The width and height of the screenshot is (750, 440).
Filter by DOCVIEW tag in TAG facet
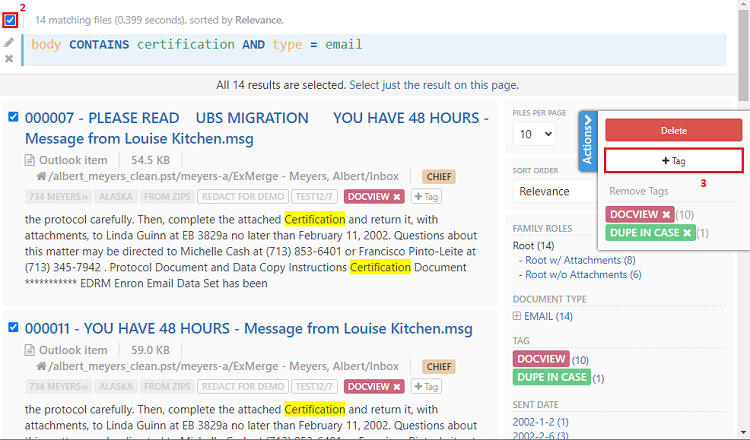coord(541,359)
